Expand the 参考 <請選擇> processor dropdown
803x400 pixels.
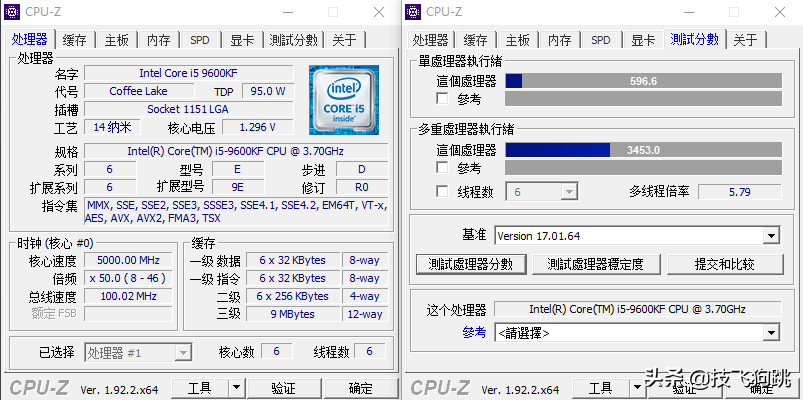[771, 333]
